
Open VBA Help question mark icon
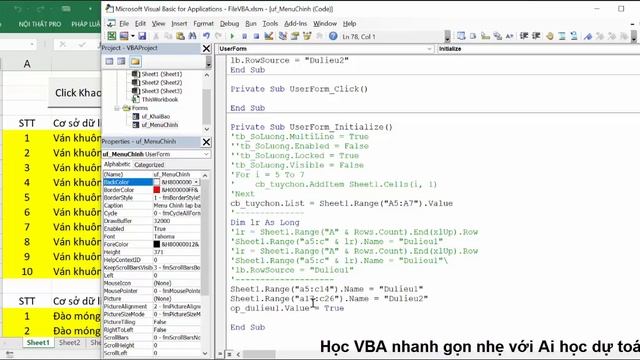(333, 36)
